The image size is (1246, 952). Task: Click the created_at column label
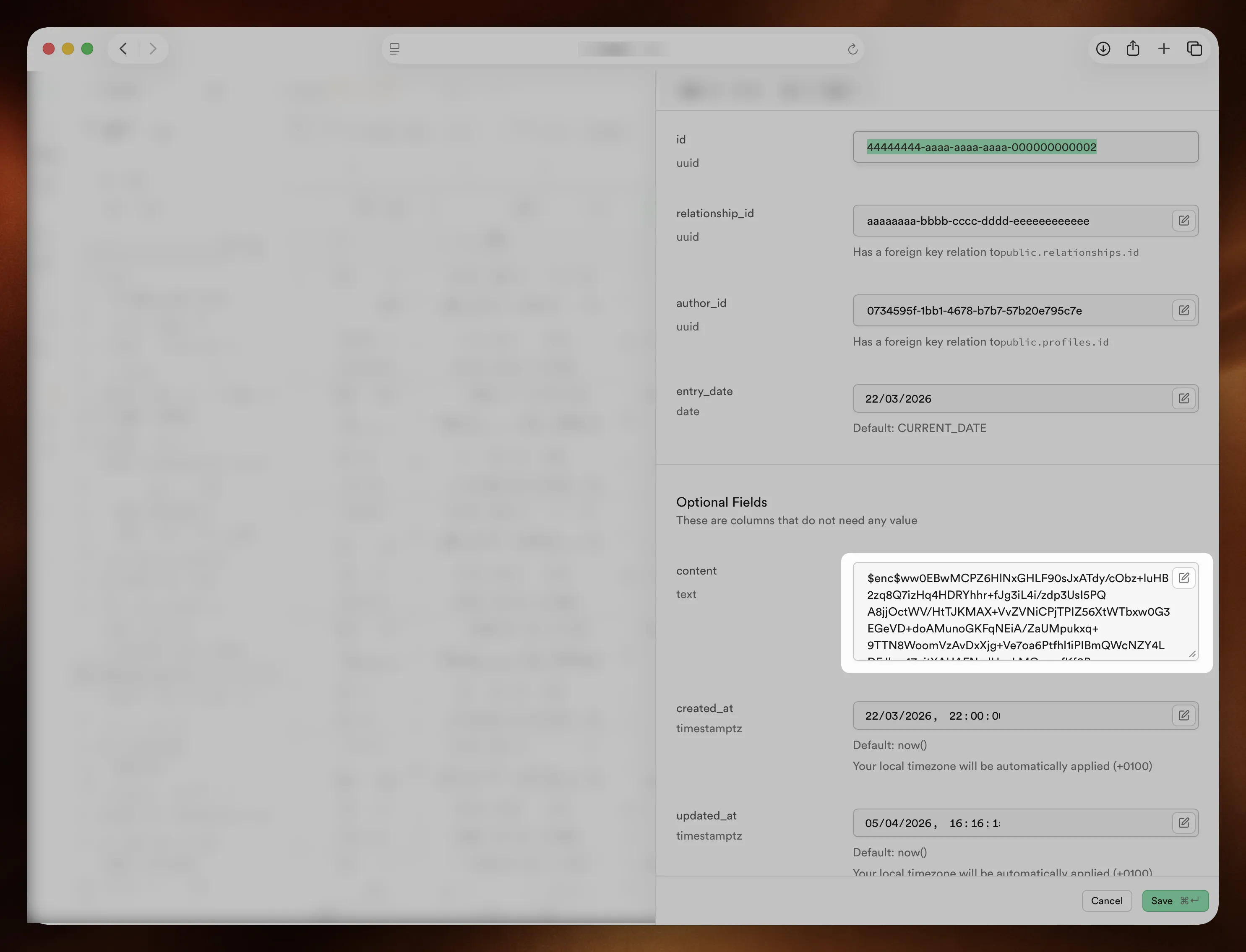704,708
